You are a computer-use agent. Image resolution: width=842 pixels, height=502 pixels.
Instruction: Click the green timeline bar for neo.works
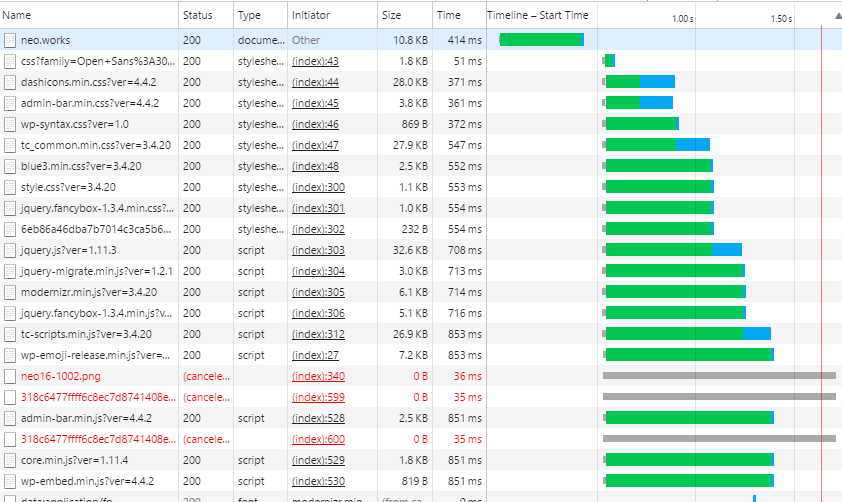tap(540, 40)
